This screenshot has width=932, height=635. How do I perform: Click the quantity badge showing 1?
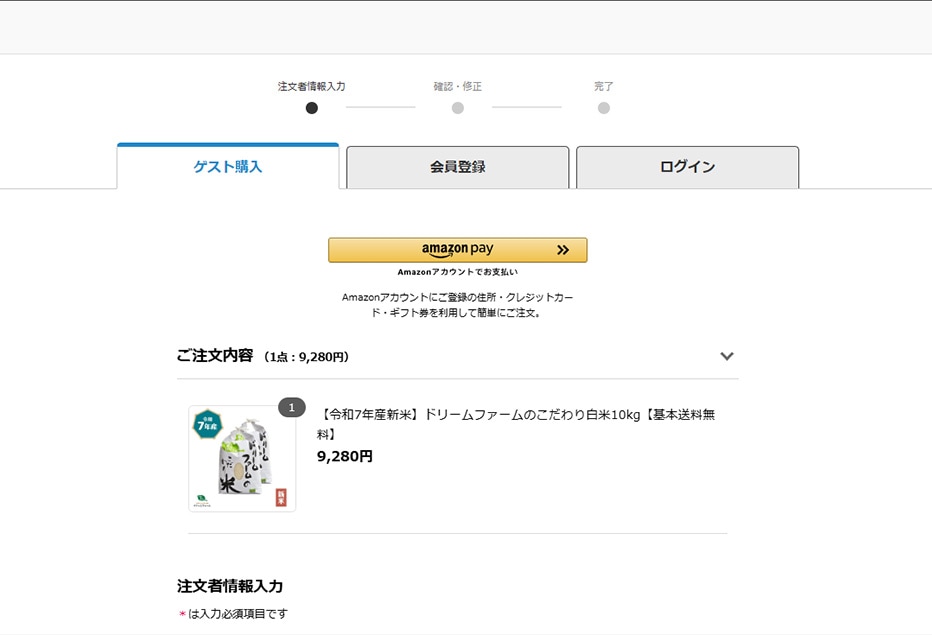[291, 407]
